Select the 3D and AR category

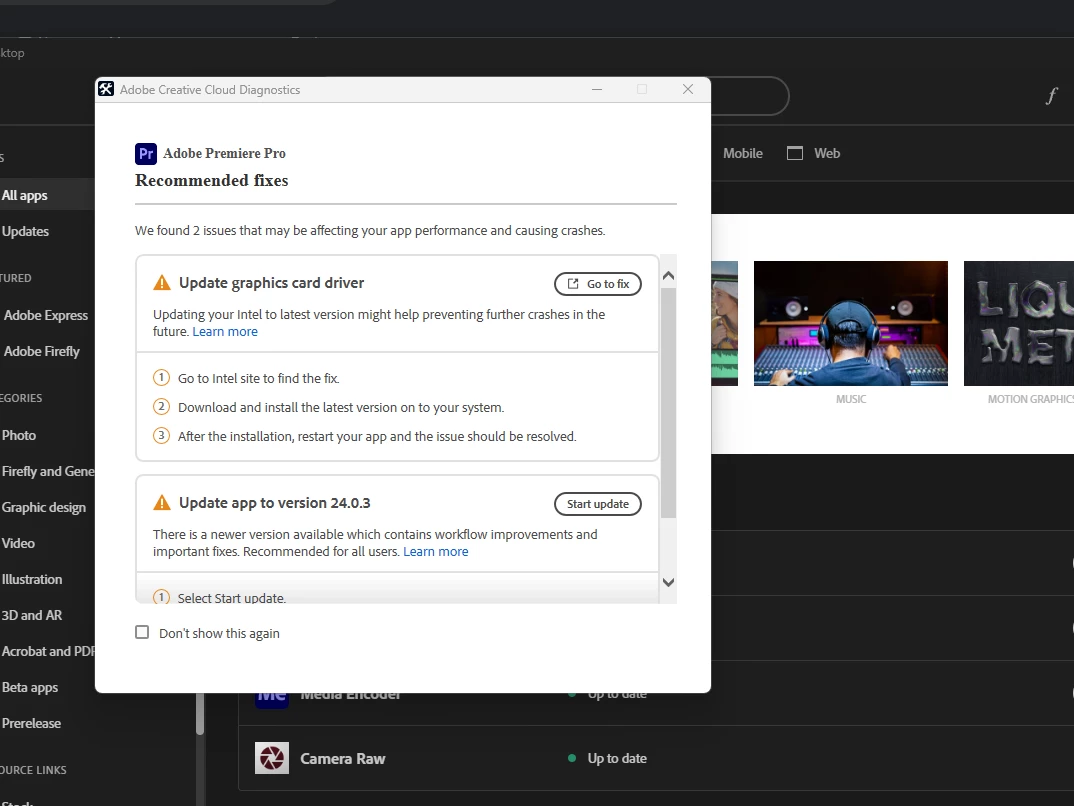tap(32, 615)
